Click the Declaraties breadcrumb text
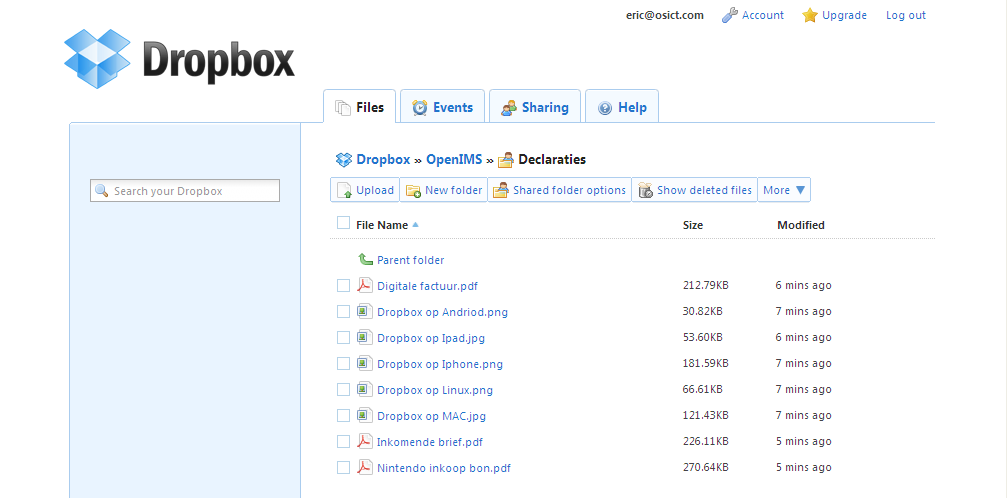Screen dimensions: 1007x498 tap(552, 159)
